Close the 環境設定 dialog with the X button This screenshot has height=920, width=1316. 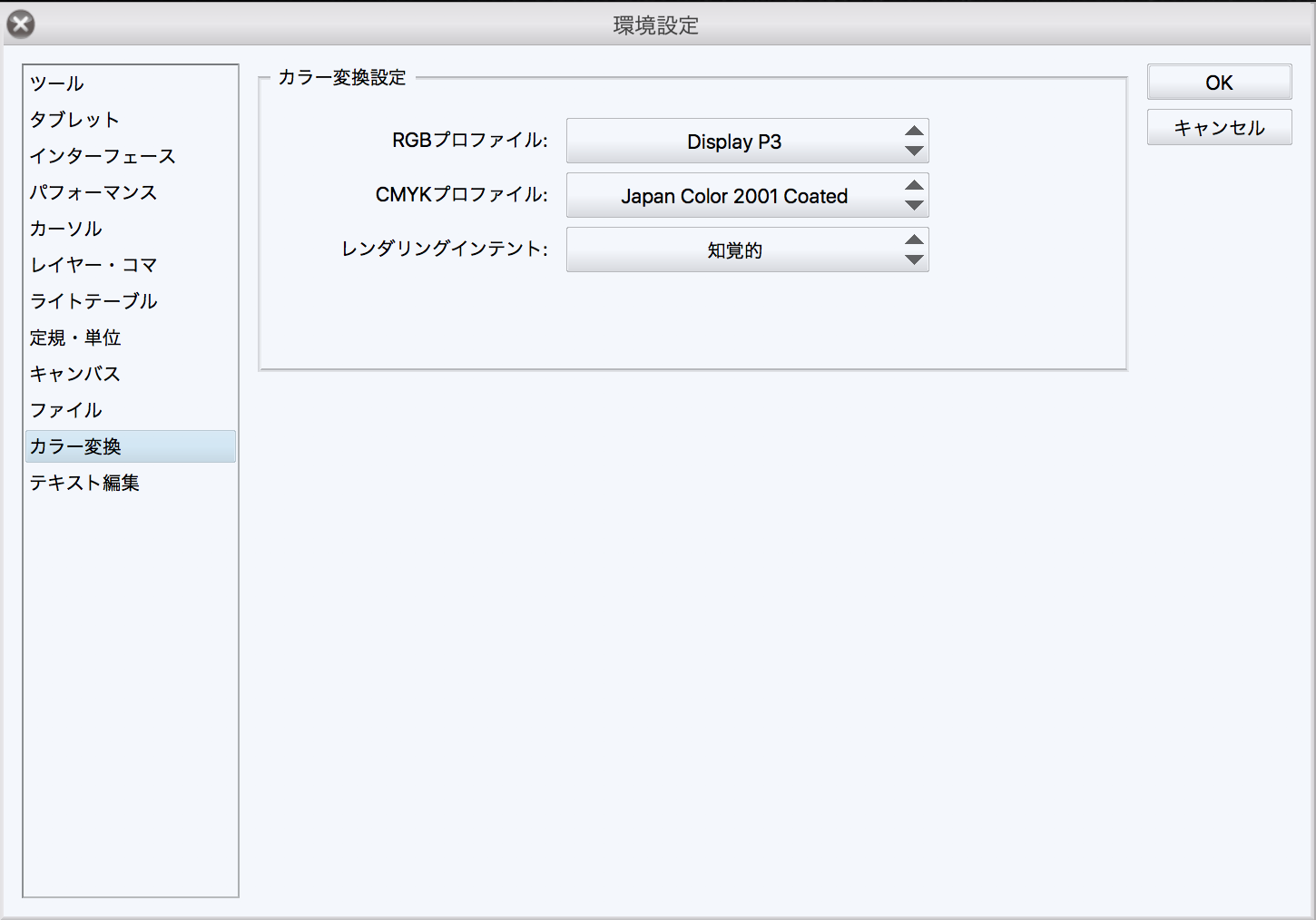point(21,24)
